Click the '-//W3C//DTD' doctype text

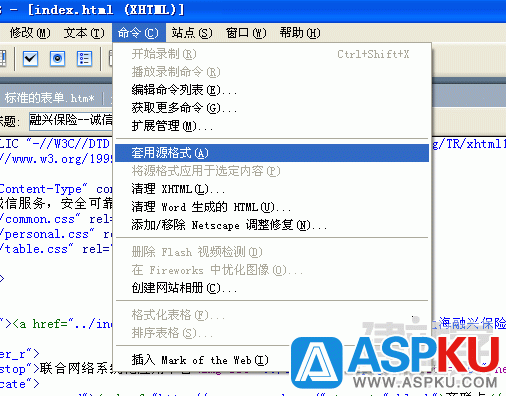71,144
